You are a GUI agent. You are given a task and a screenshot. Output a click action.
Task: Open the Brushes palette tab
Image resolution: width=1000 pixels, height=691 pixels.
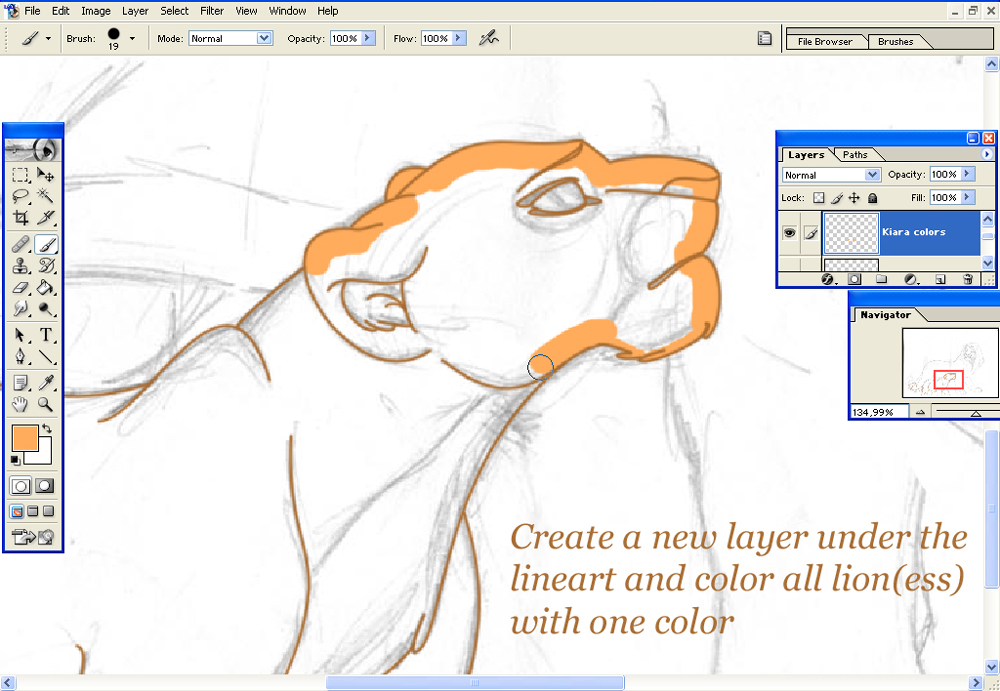pos(895,41)
